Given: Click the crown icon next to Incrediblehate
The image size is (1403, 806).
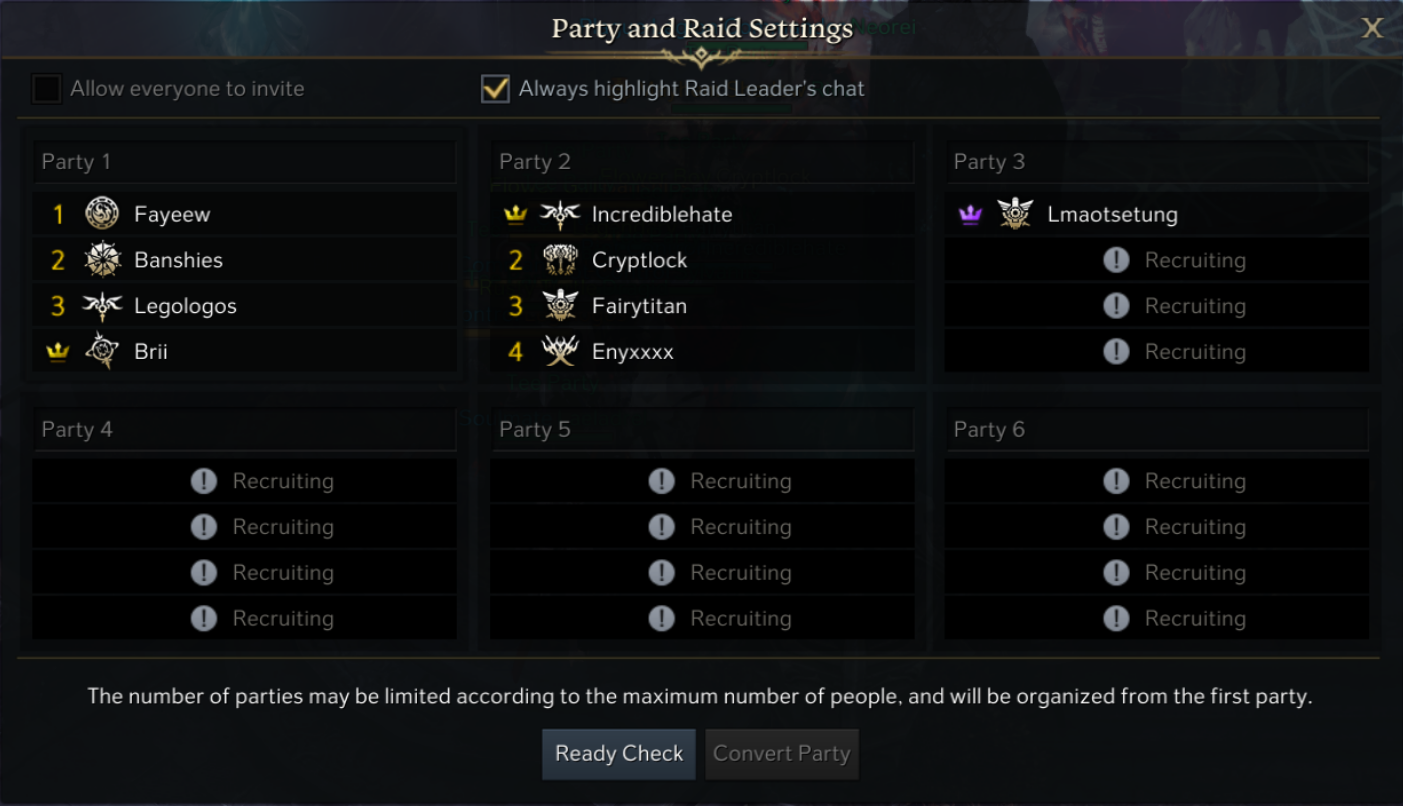Looking at the screenshot, I should coord(516,215).
